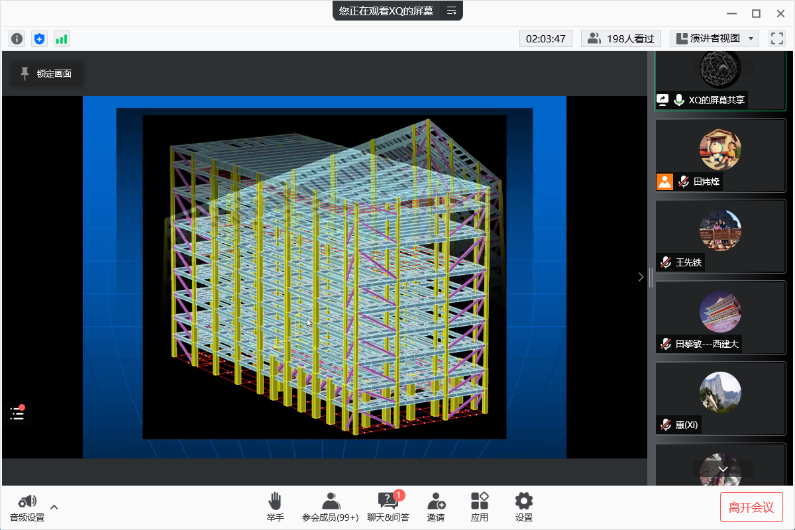
Task: Open the screen-share menu at top bar
Action: 451,11
